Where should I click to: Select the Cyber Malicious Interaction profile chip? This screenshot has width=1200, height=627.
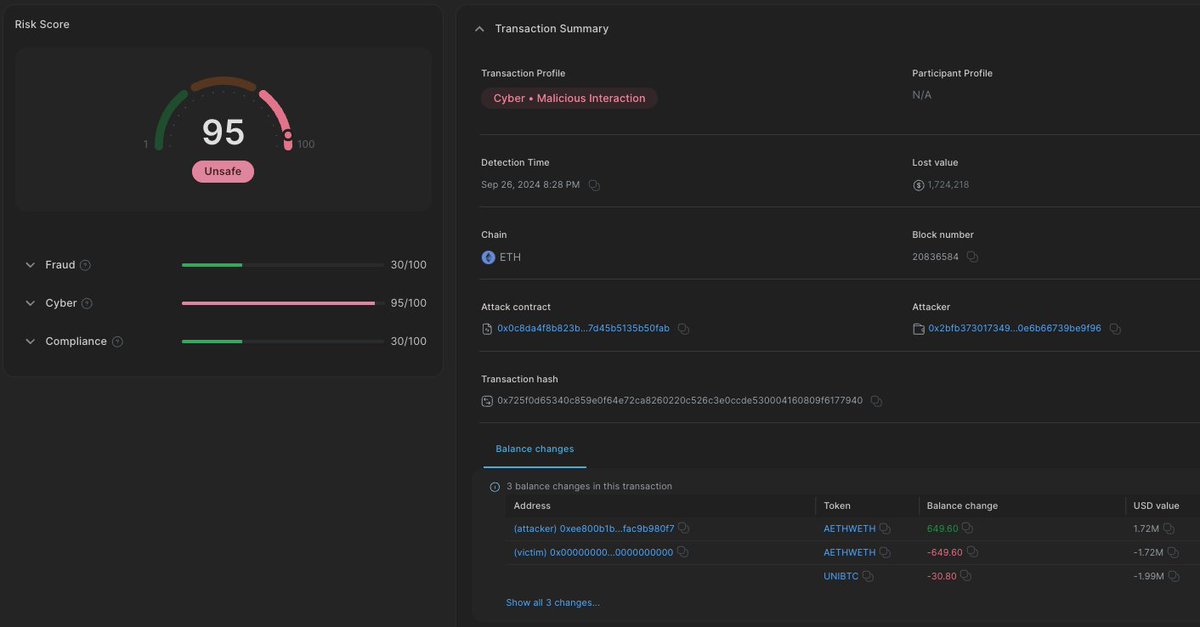click(569, 98)
